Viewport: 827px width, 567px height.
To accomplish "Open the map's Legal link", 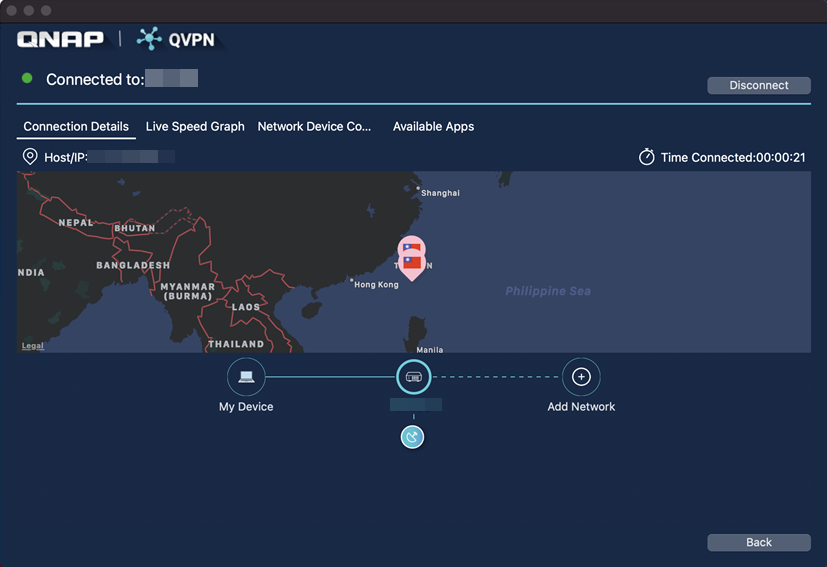I will click(33, 345).
